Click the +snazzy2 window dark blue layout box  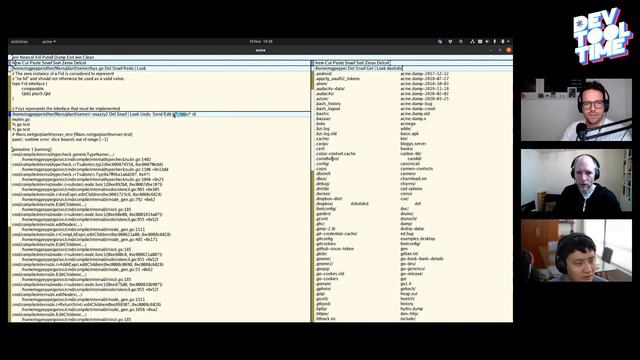pos(10,114)
